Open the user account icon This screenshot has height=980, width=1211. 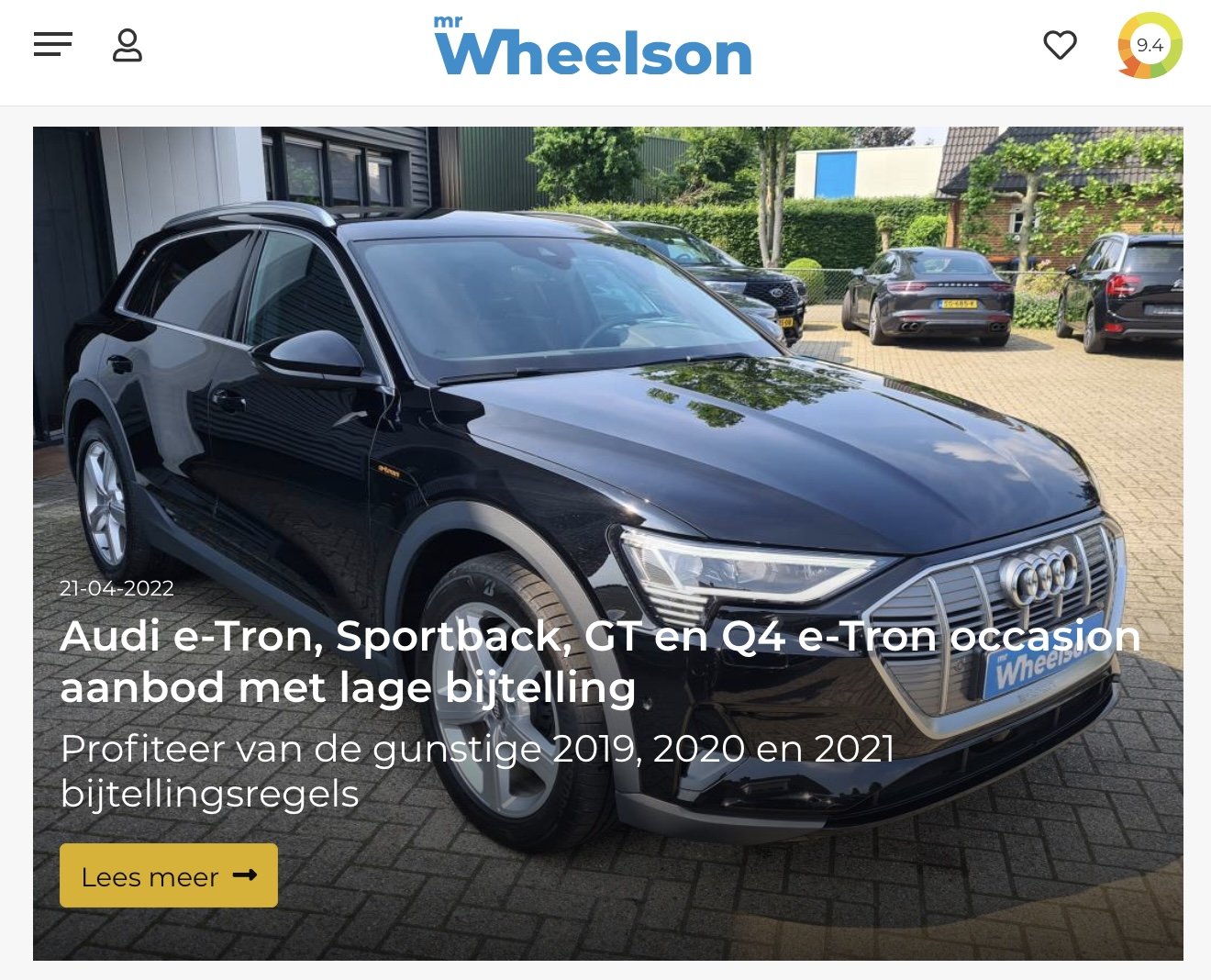(128, 45)
